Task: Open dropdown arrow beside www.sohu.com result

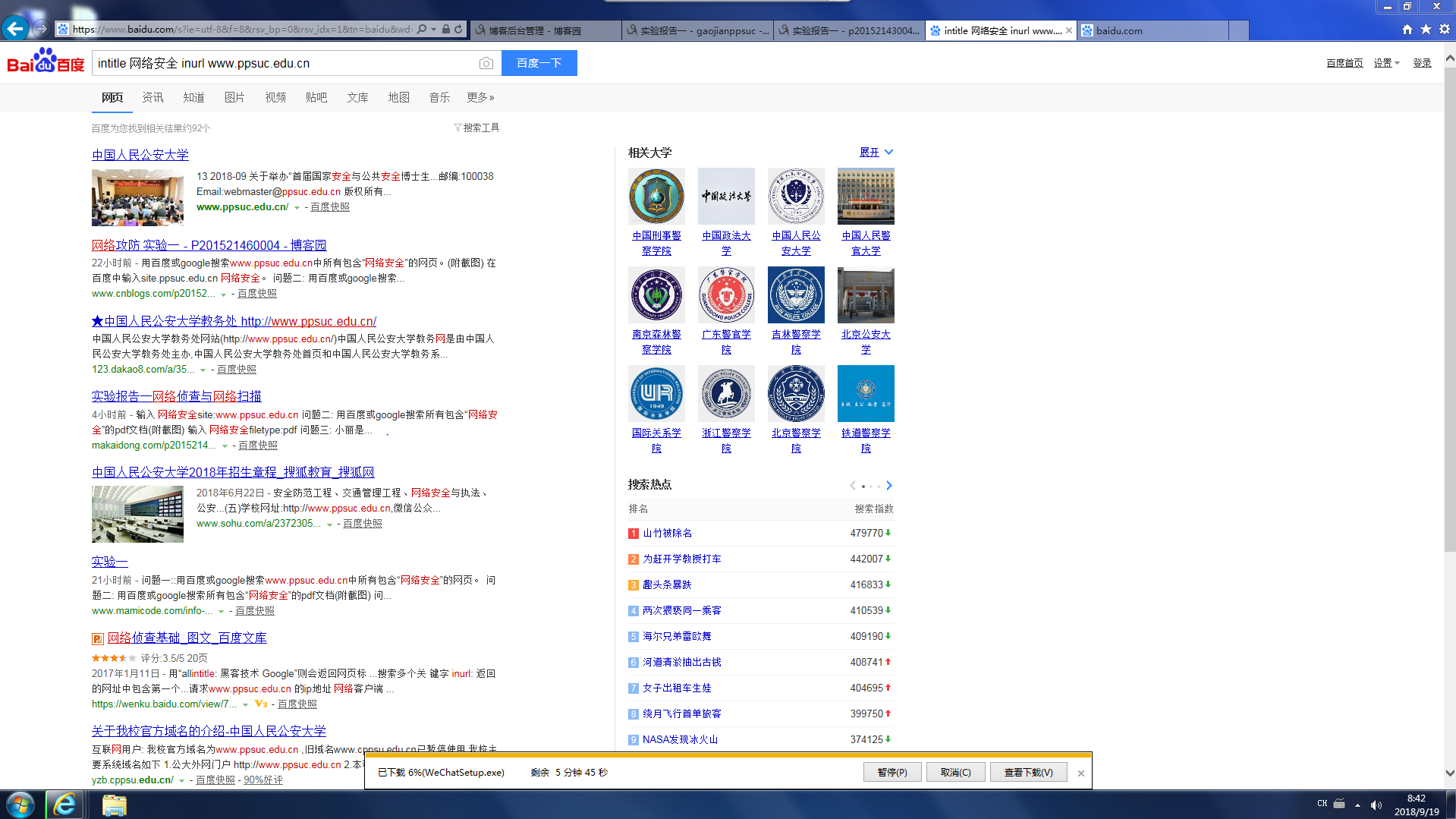Action: click(329, 524)
